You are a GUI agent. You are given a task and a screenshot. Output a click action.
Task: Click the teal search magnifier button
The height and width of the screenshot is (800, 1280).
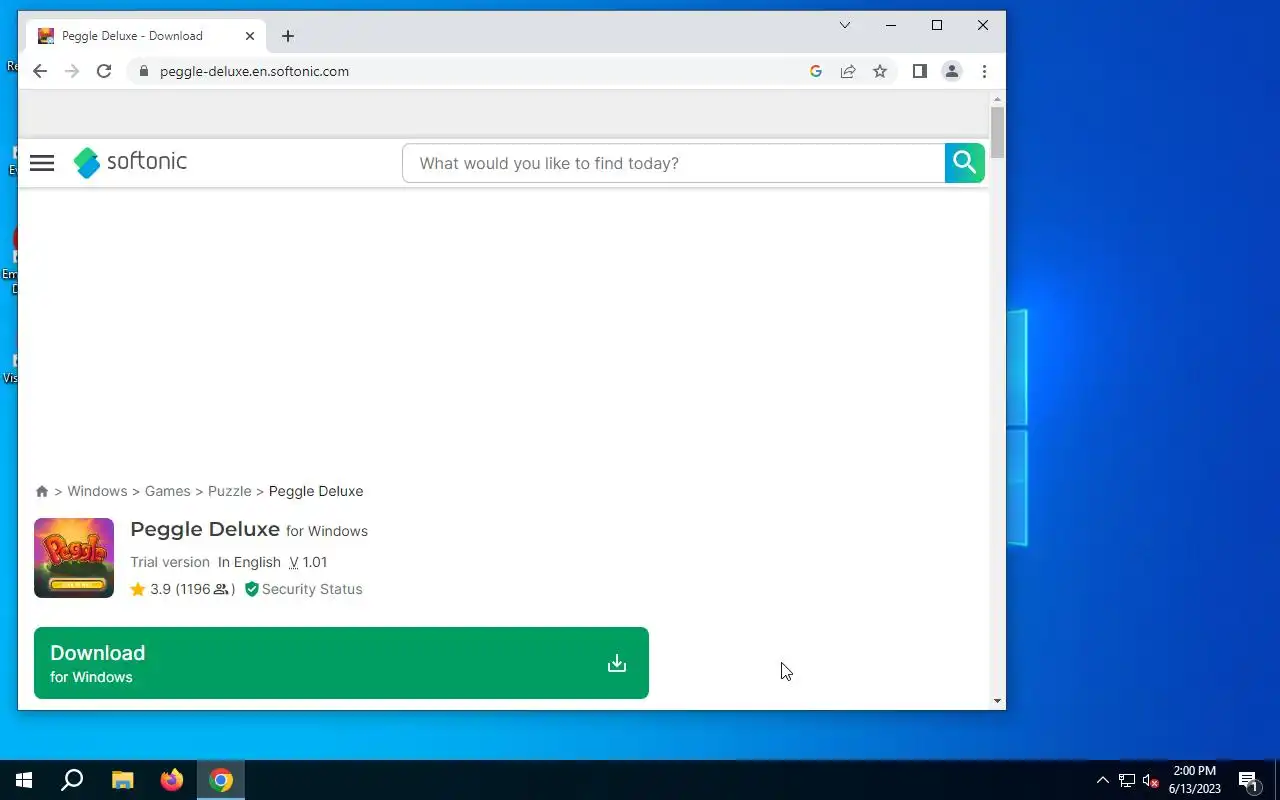tap(965, 163)
